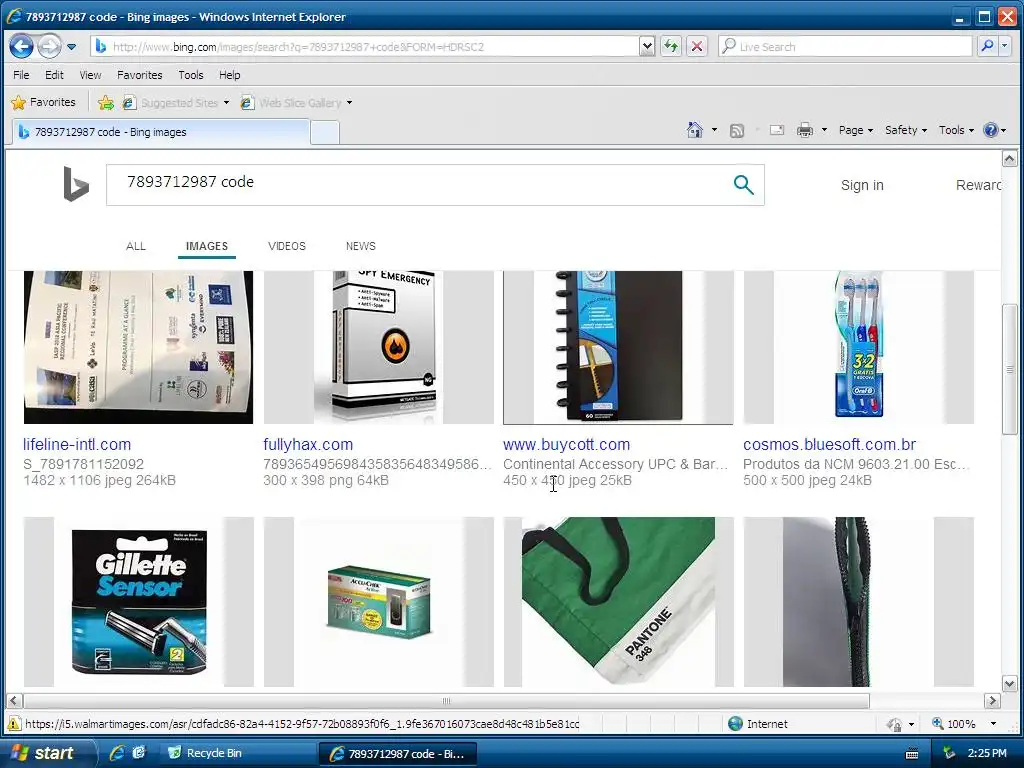Open a new blank tab
This screenshot has width=1024, height=768.
coord(325,133)
